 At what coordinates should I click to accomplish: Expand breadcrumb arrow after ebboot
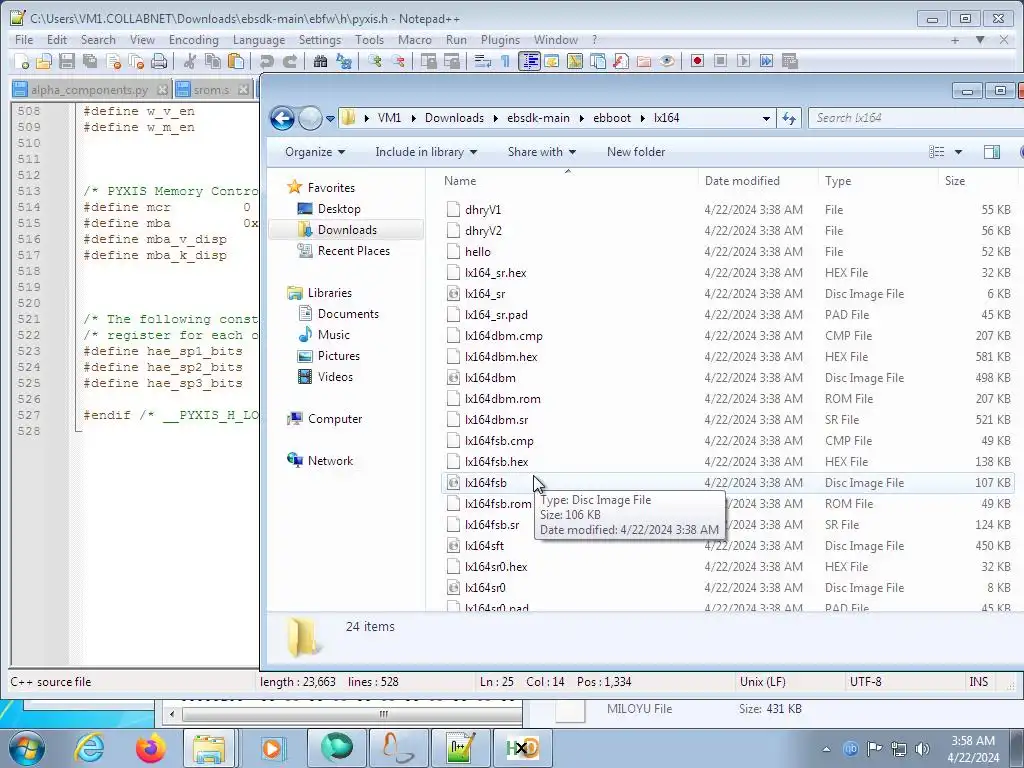pyautogui.click(x=643, y=118)
